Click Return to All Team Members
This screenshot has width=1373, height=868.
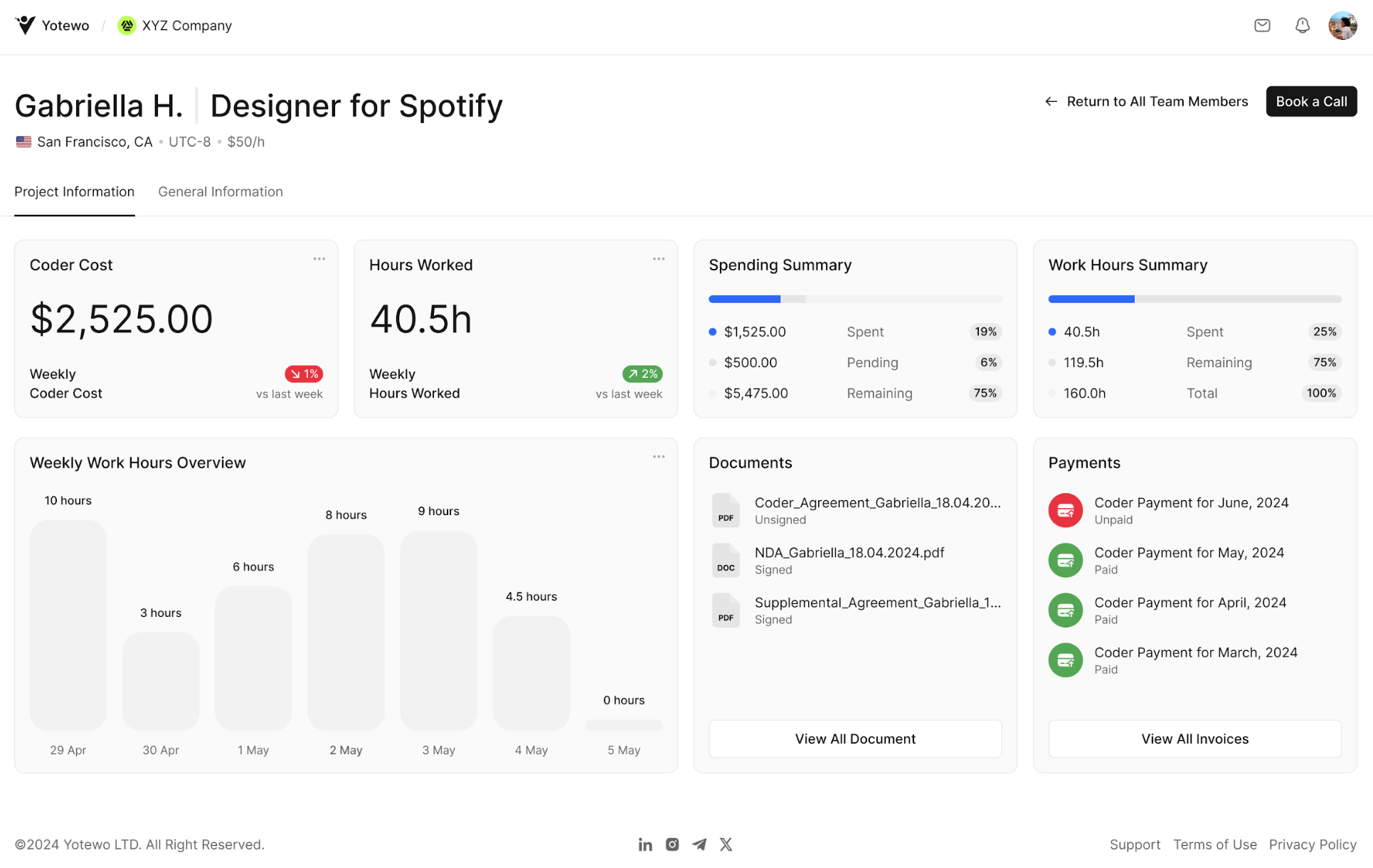tap(1146, 102)
